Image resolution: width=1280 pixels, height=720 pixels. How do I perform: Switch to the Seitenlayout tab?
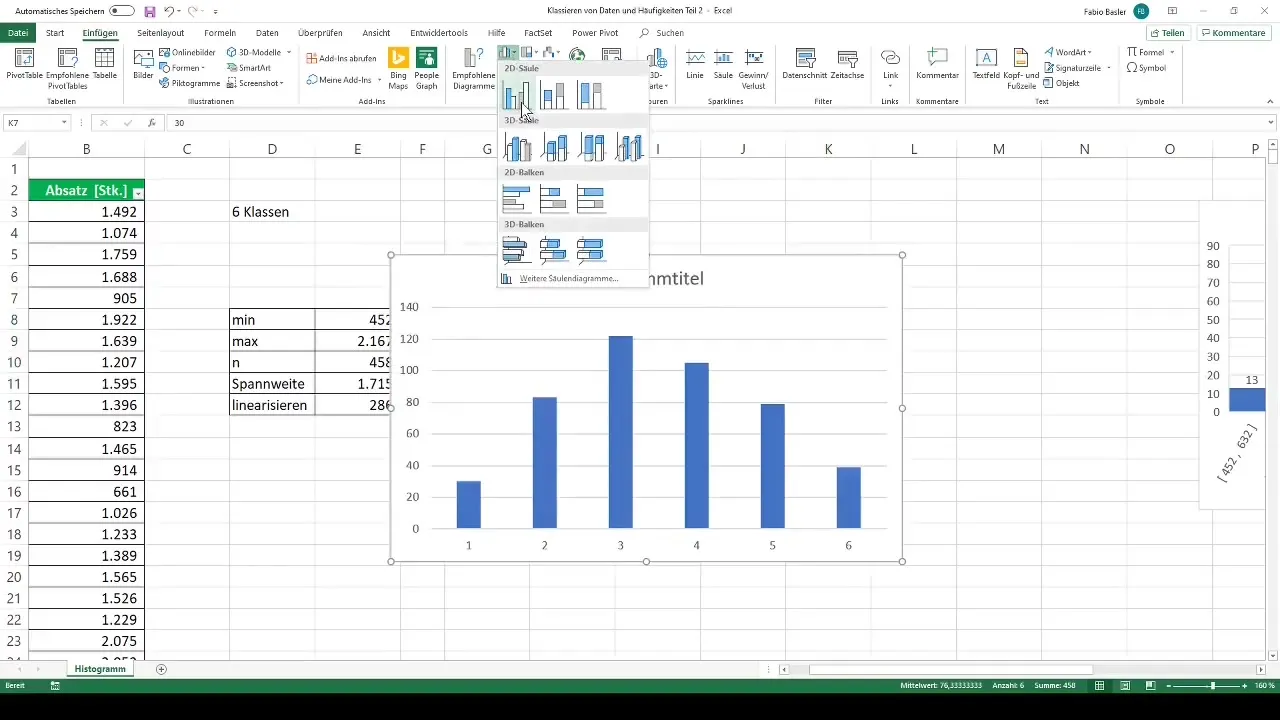160,33
